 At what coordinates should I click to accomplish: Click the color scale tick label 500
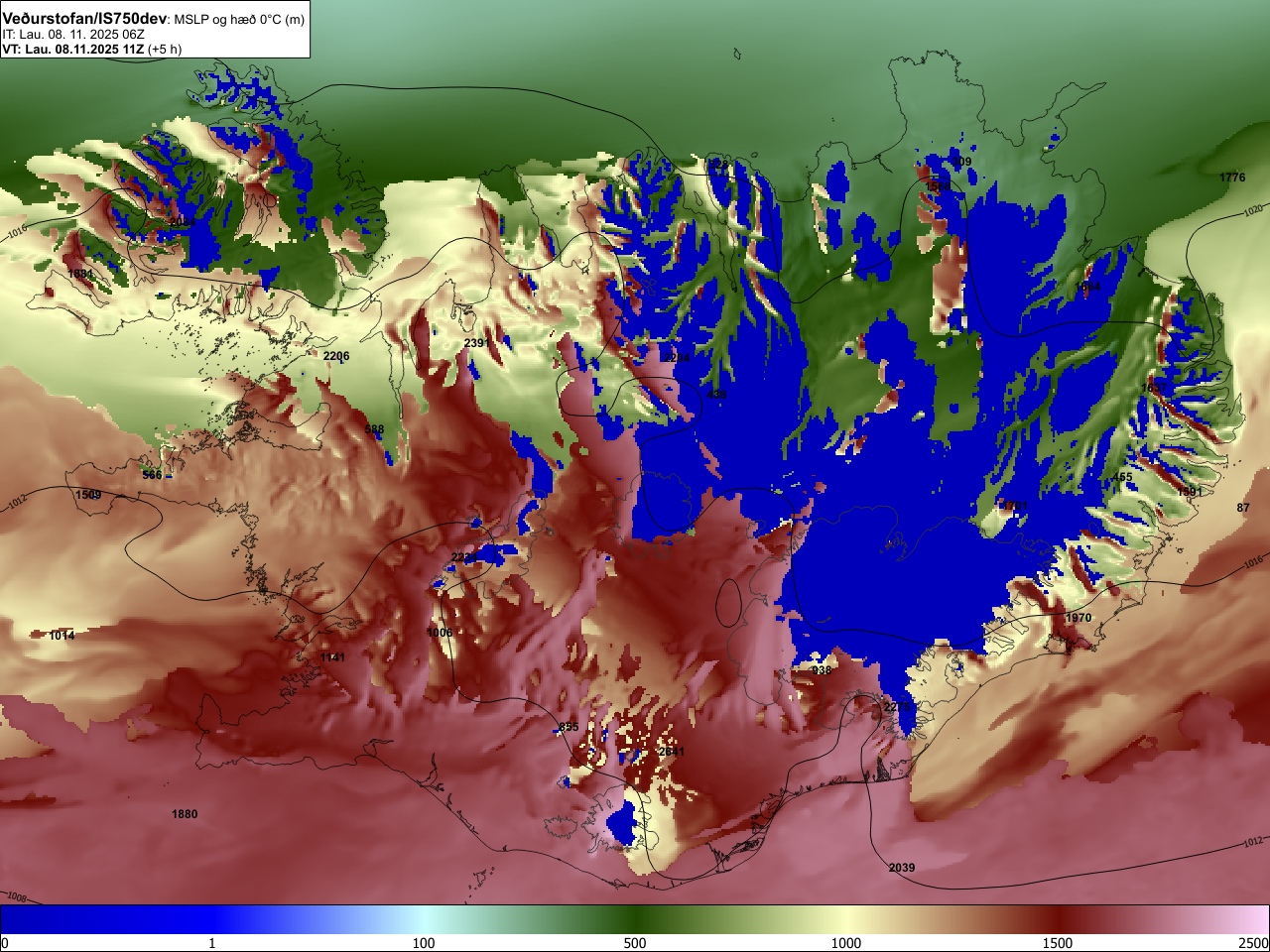[x=635, y=943]
